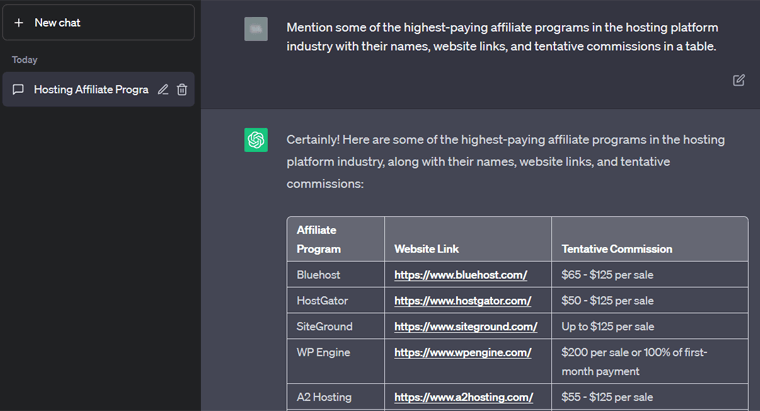Click the $50 - $125 per sale cell

tap(649, 300)
